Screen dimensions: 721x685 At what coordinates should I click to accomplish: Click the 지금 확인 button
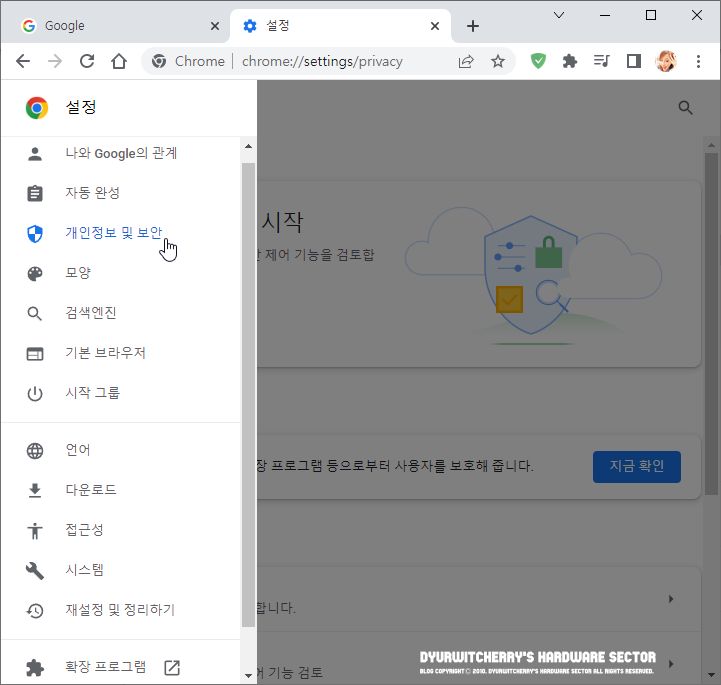(x=636, y=467)
